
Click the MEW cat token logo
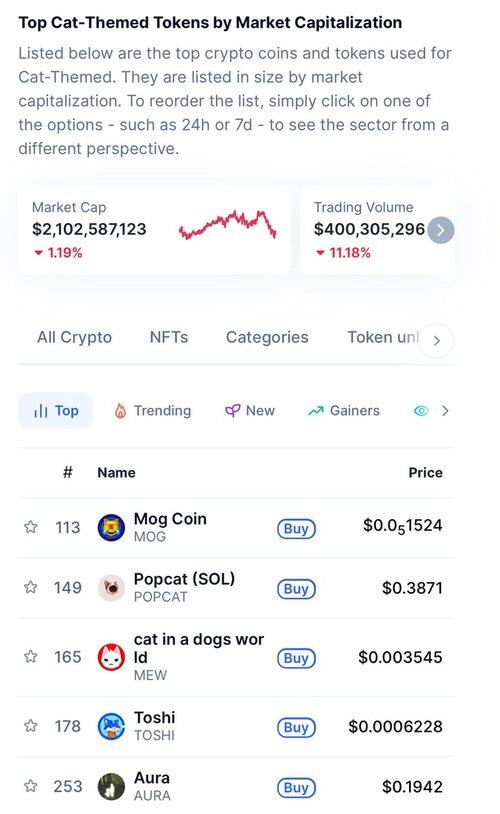[x=111, y=657]
